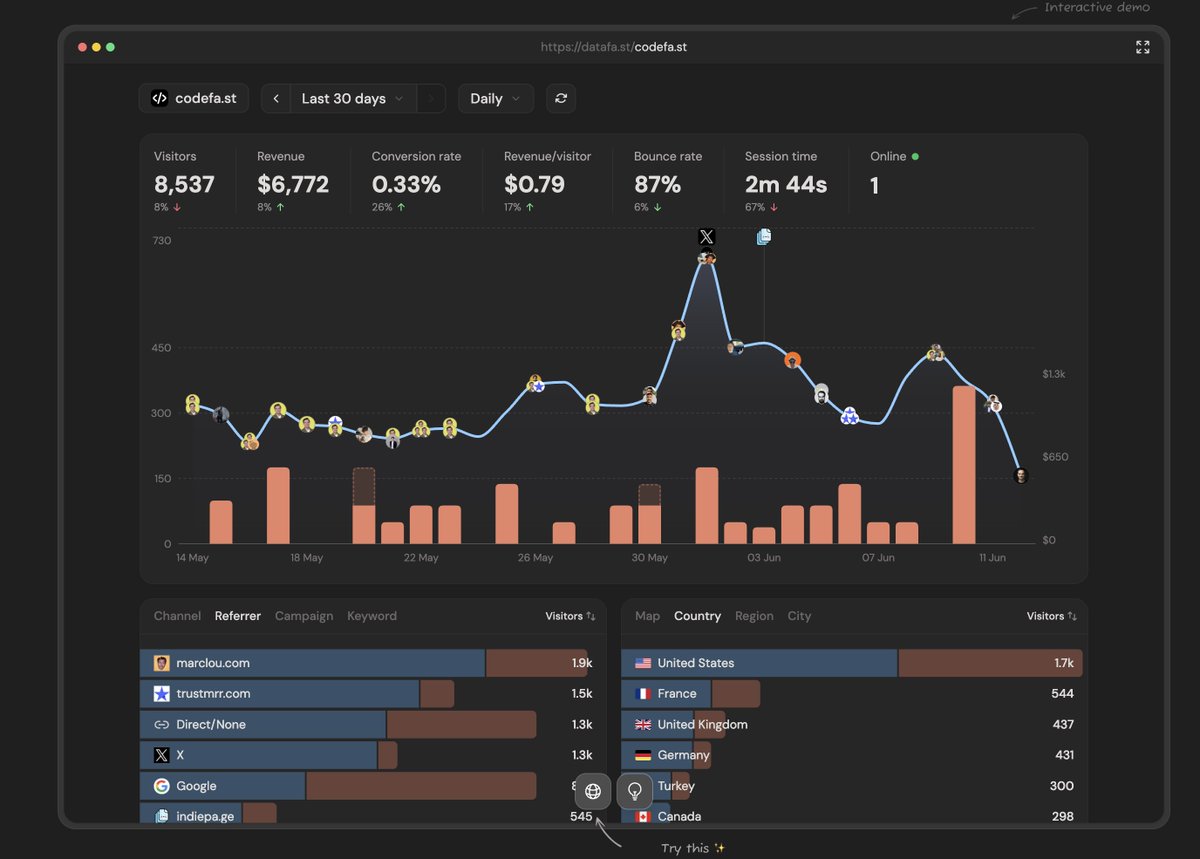
Task: Click the orange avatar marker after 03 Jun
Action: 792,360
